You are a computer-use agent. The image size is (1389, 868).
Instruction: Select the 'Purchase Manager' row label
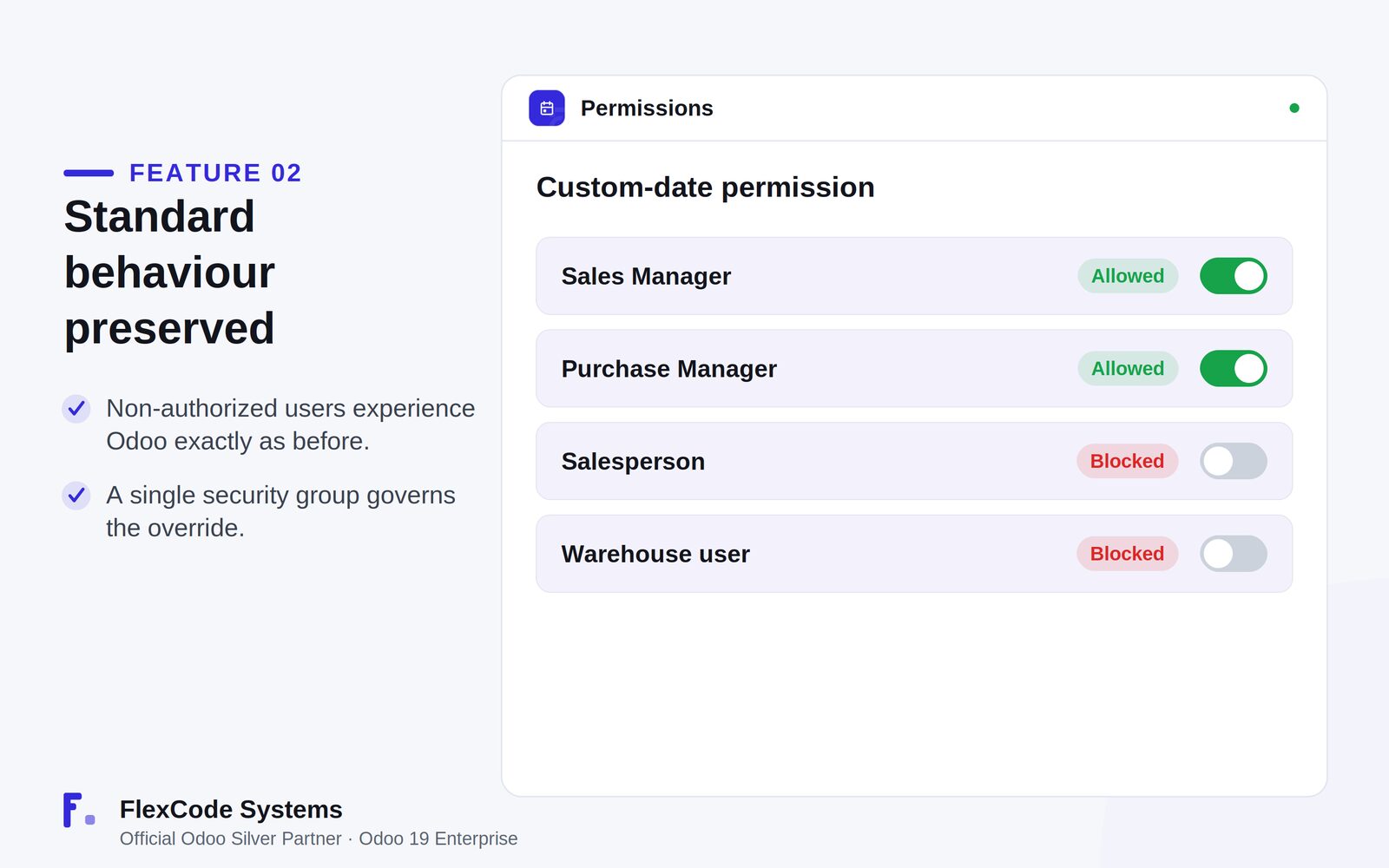point(668,369)
